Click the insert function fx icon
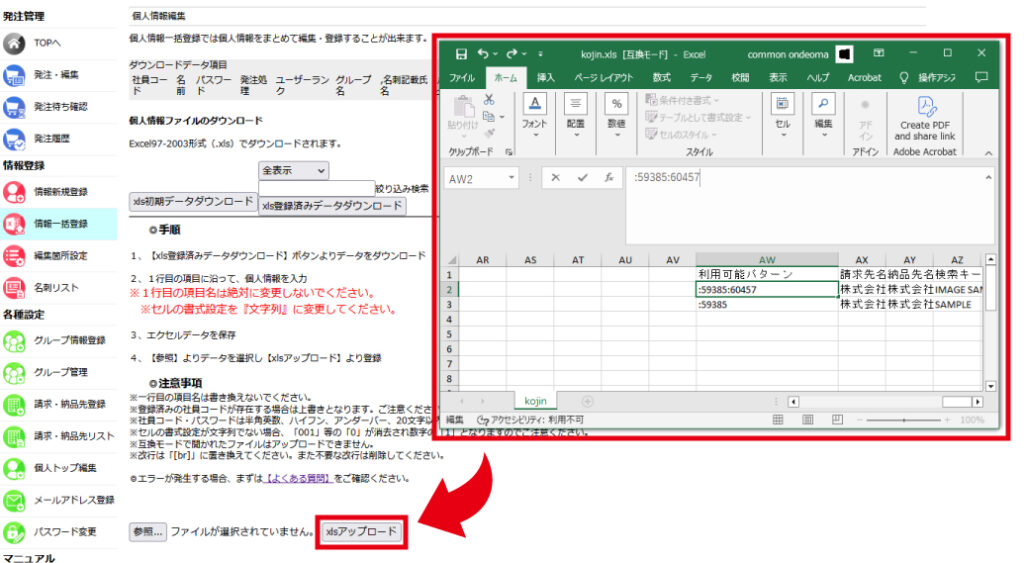 coord(607,178)
